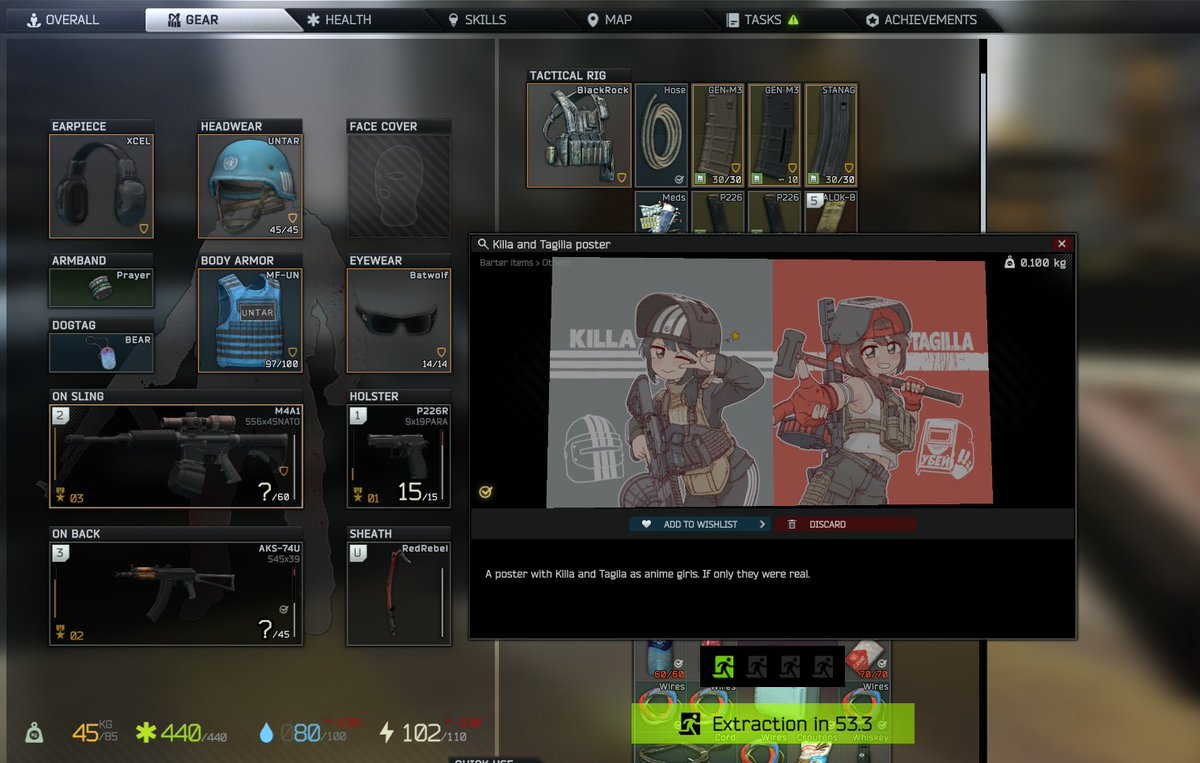
Task: Click the empty Face Cover slot
Action: [x=399, y=186]
